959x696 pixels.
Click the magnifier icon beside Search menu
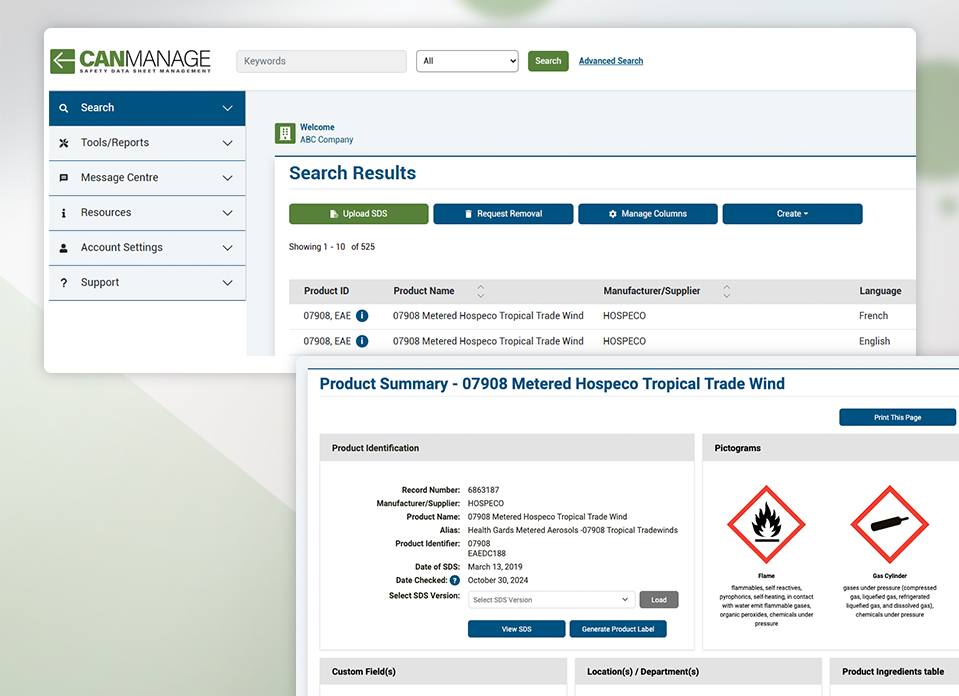[x=64, y=108]
